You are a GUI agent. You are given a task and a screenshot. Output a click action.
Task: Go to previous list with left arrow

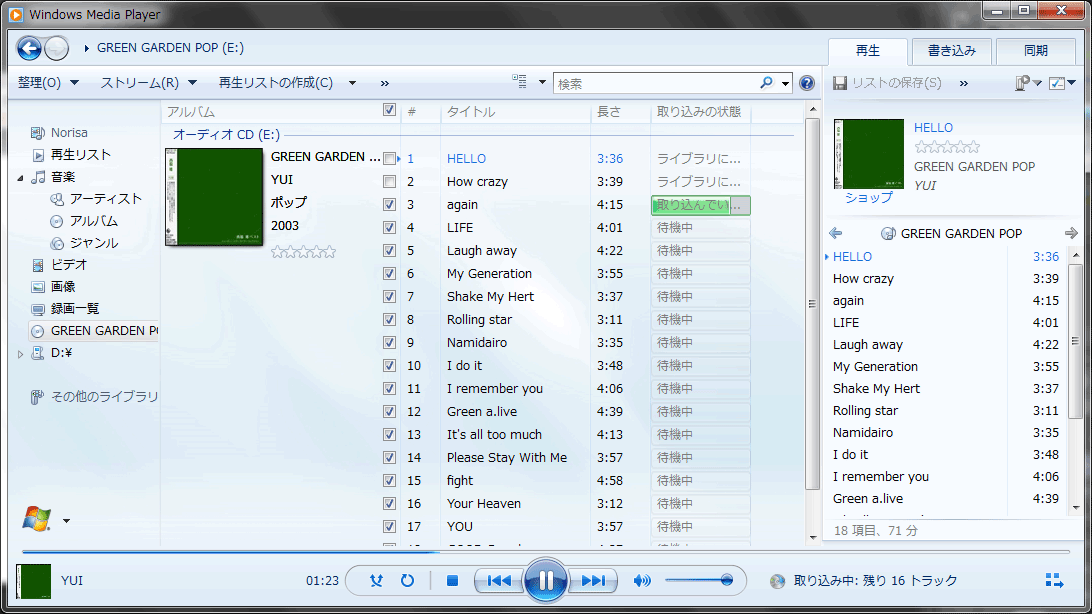(x=836, y=233)
